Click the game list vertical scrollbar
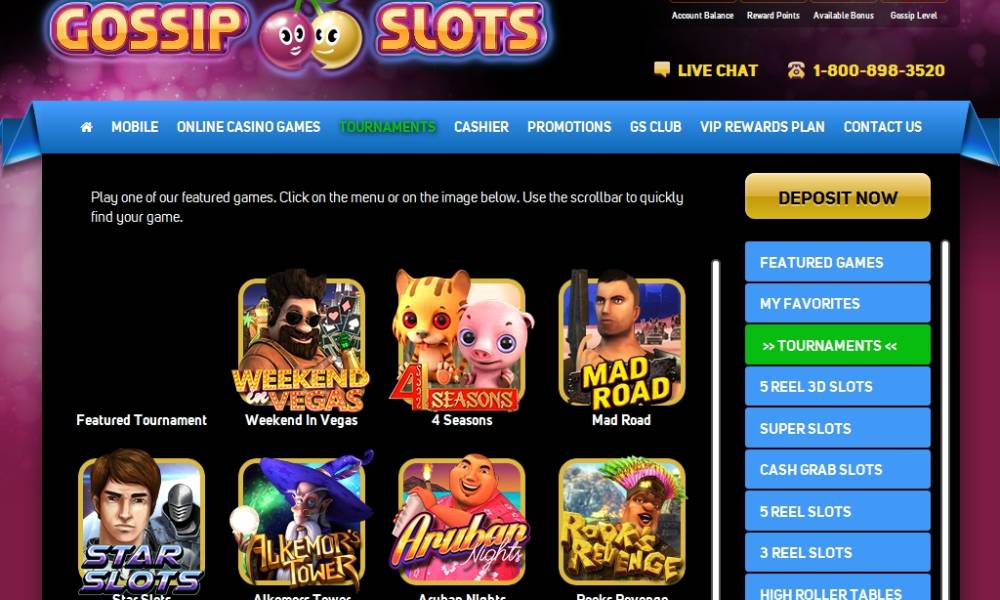This screenshot has width=1000, height=600. coord(716,430)
